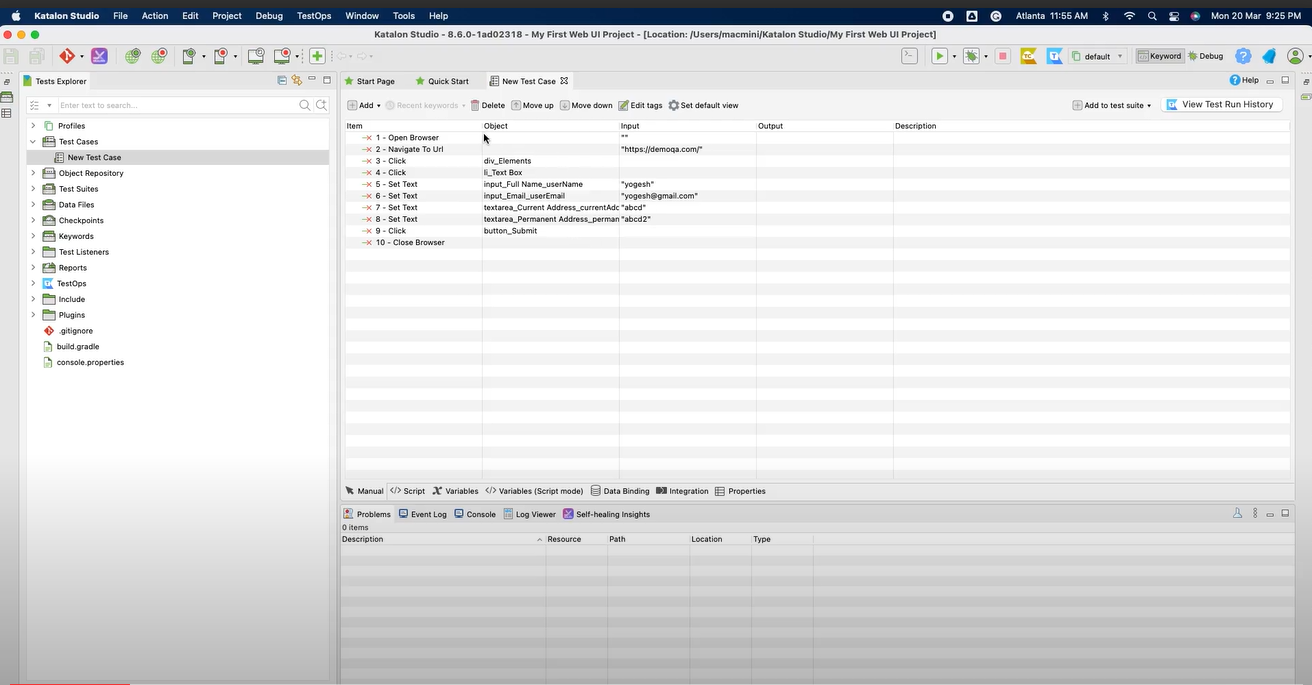Expand the Test Suites folder

coord(33,189)
